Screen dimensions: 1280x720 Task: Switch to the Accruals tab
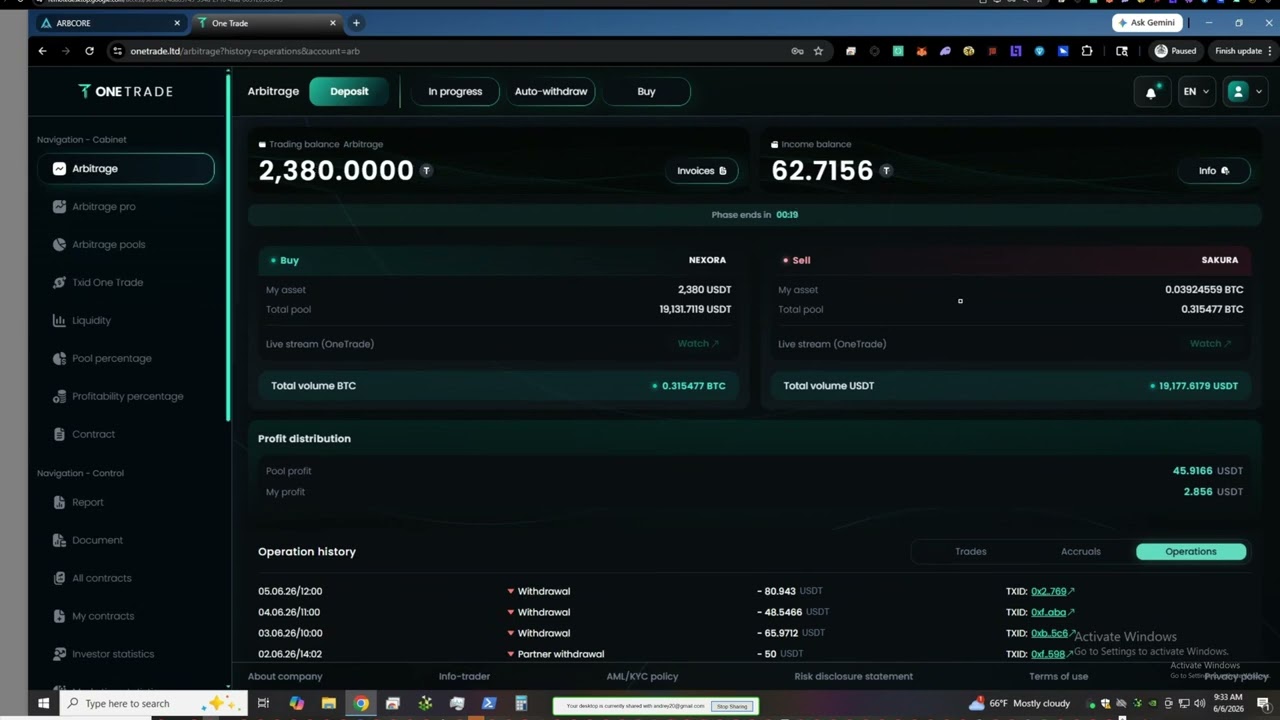[1080, 552]
